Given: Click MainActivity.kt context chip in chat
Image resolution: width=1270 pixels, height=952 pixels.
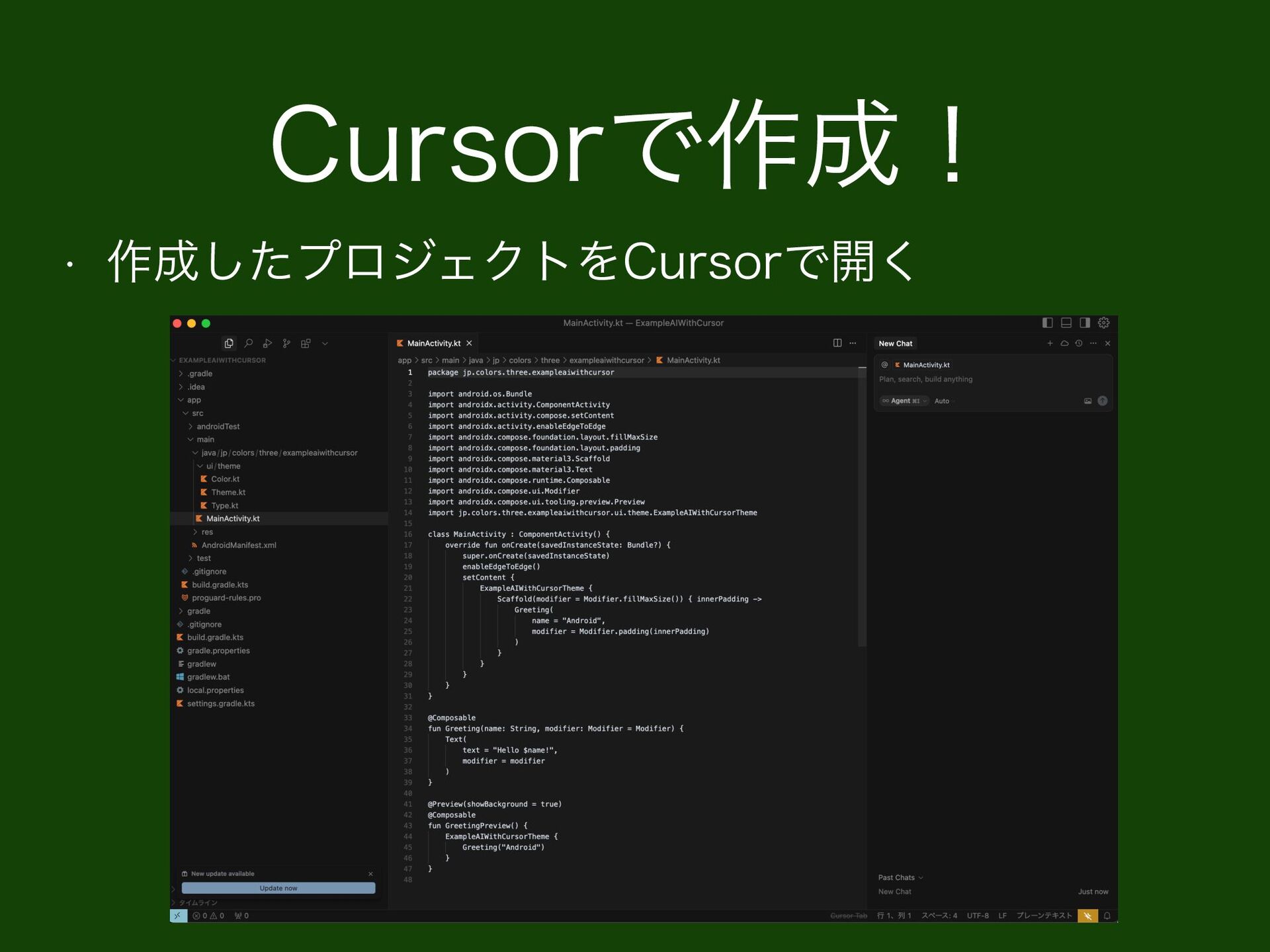Looking at the screenshot, I should click(922, 365).
